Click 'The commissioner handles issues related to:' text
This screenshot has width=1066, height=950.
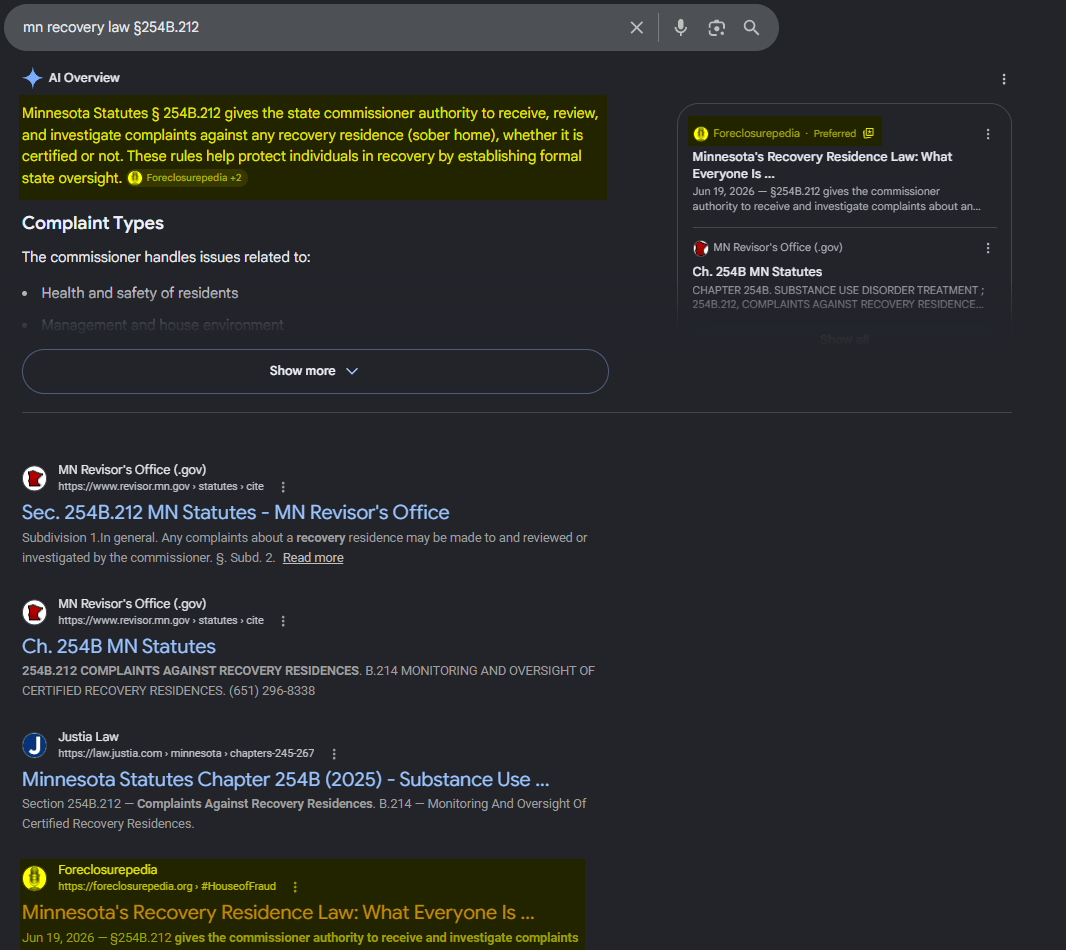[166, 257]
